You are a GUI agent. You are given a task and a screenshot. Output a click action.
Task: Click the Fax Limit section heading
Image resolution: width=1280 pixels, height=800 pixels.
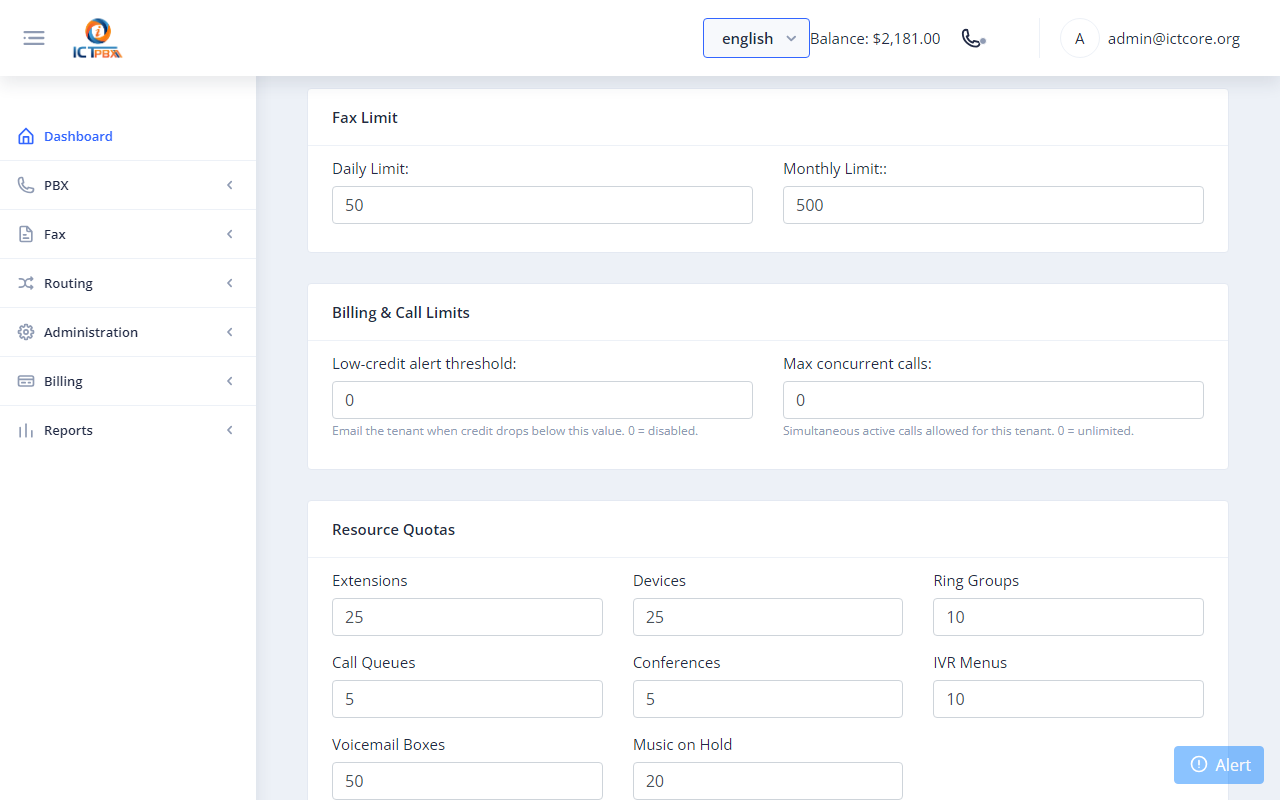click(x=365, y=118)
